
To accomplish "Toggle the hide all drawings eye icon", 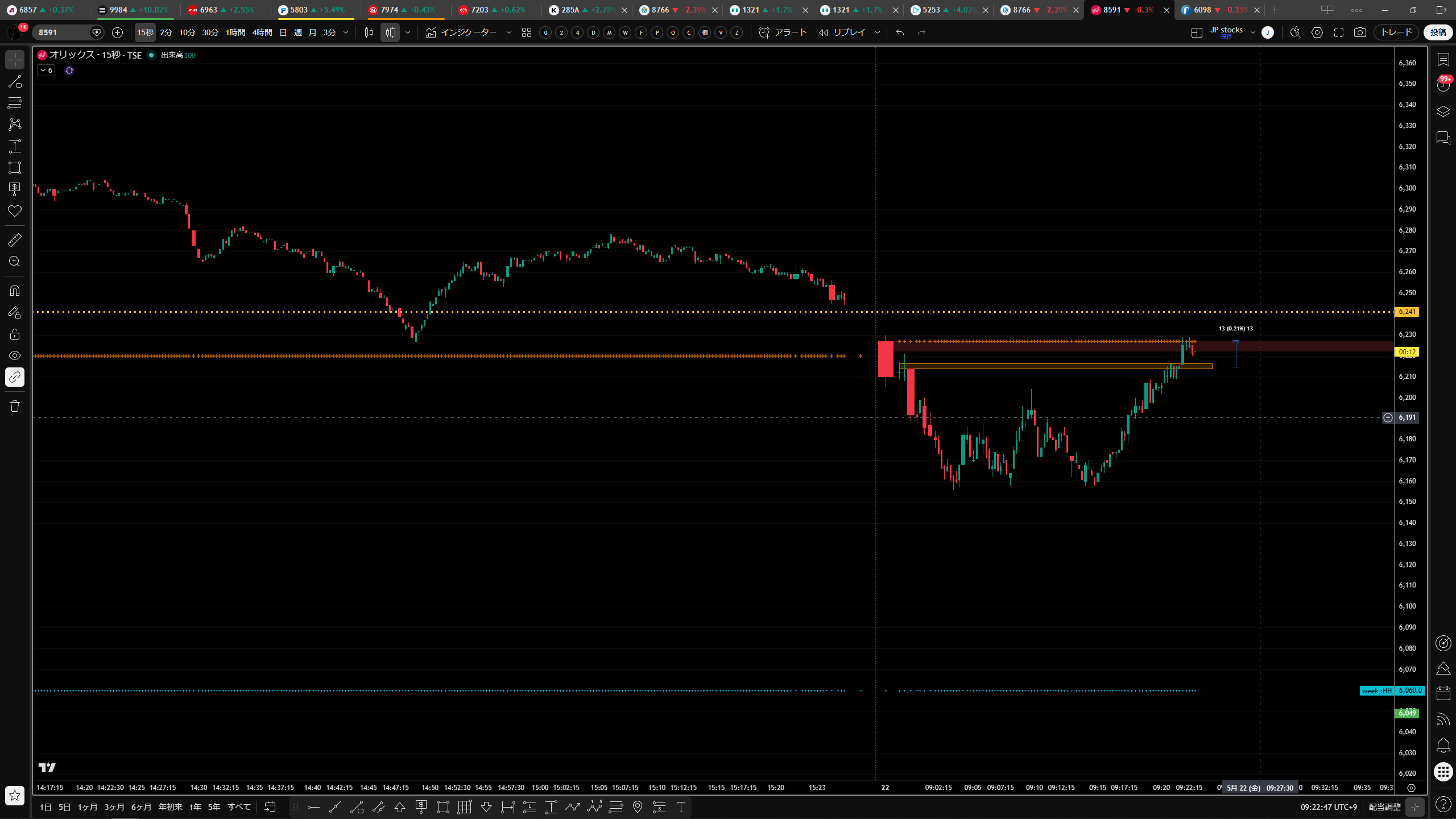I will 15,355.
